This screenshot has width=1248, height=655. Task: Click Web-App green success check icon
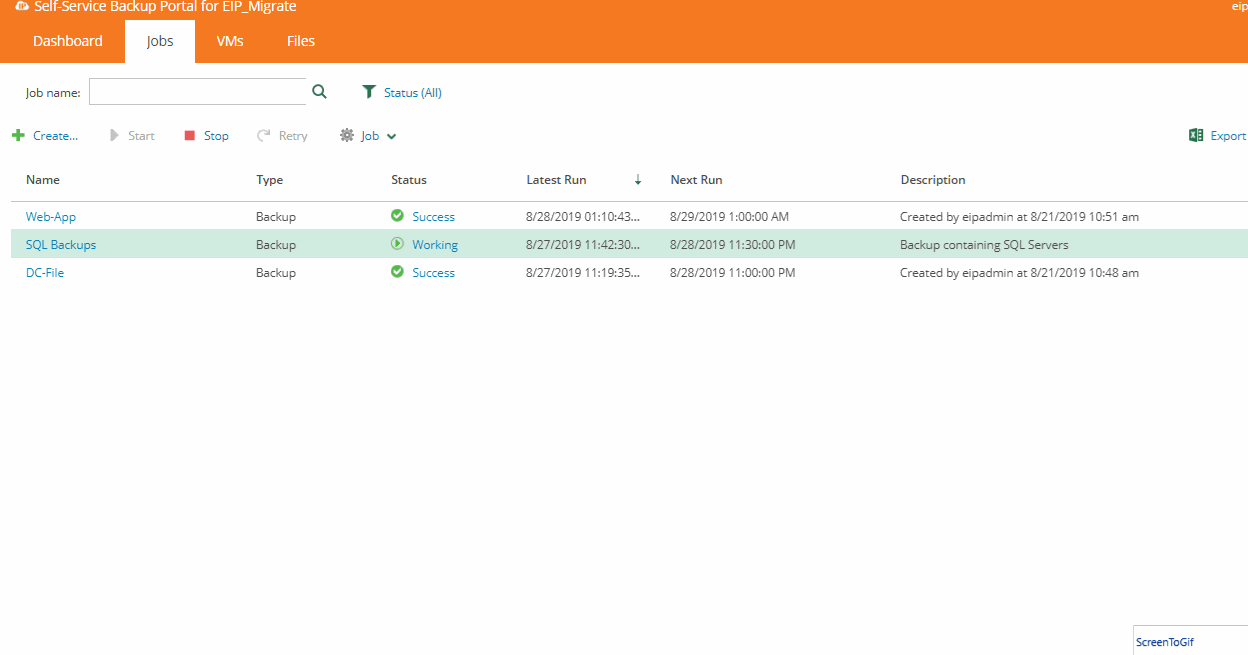click(397, 216)
